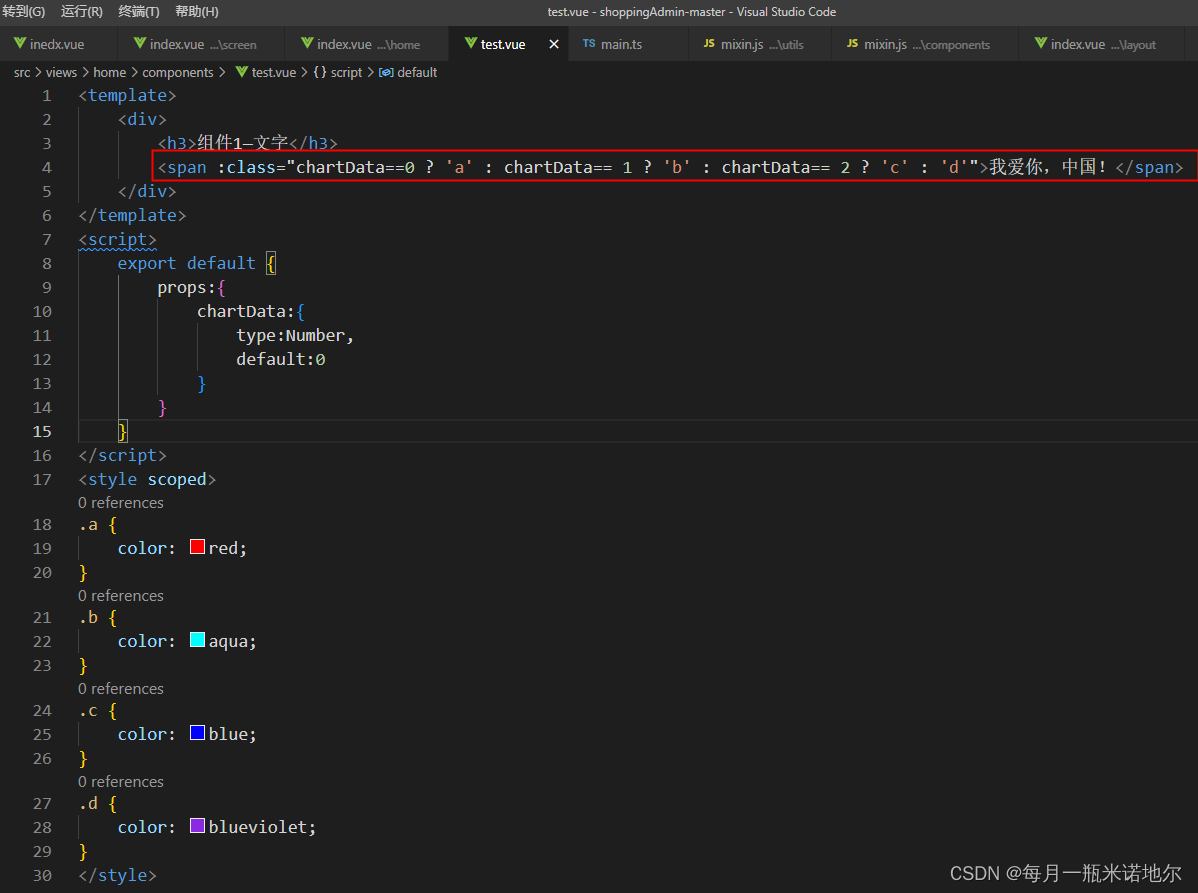The height and width of the screenshot is (893, 1198).
Task: Click the </template> closing tag
Action: pos(132,216)
